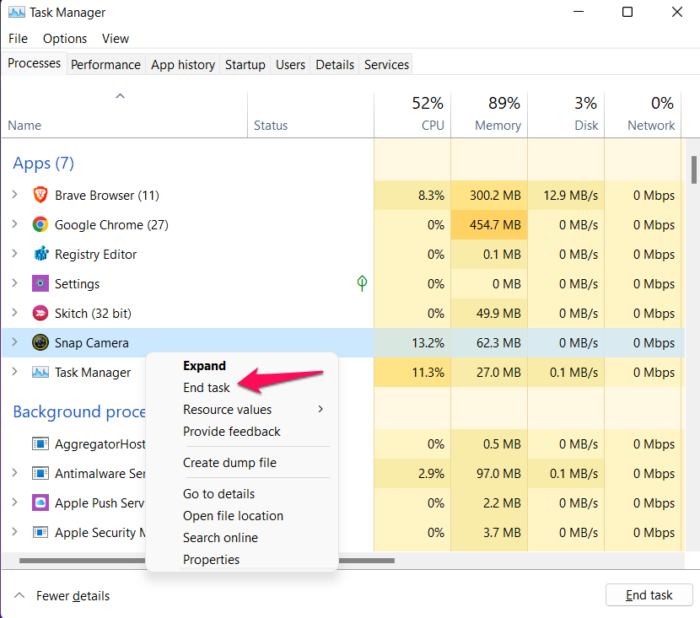This screenshot has height=618, width=700.
Task: Open the Resource values submenu
Action: pos(227,409)
